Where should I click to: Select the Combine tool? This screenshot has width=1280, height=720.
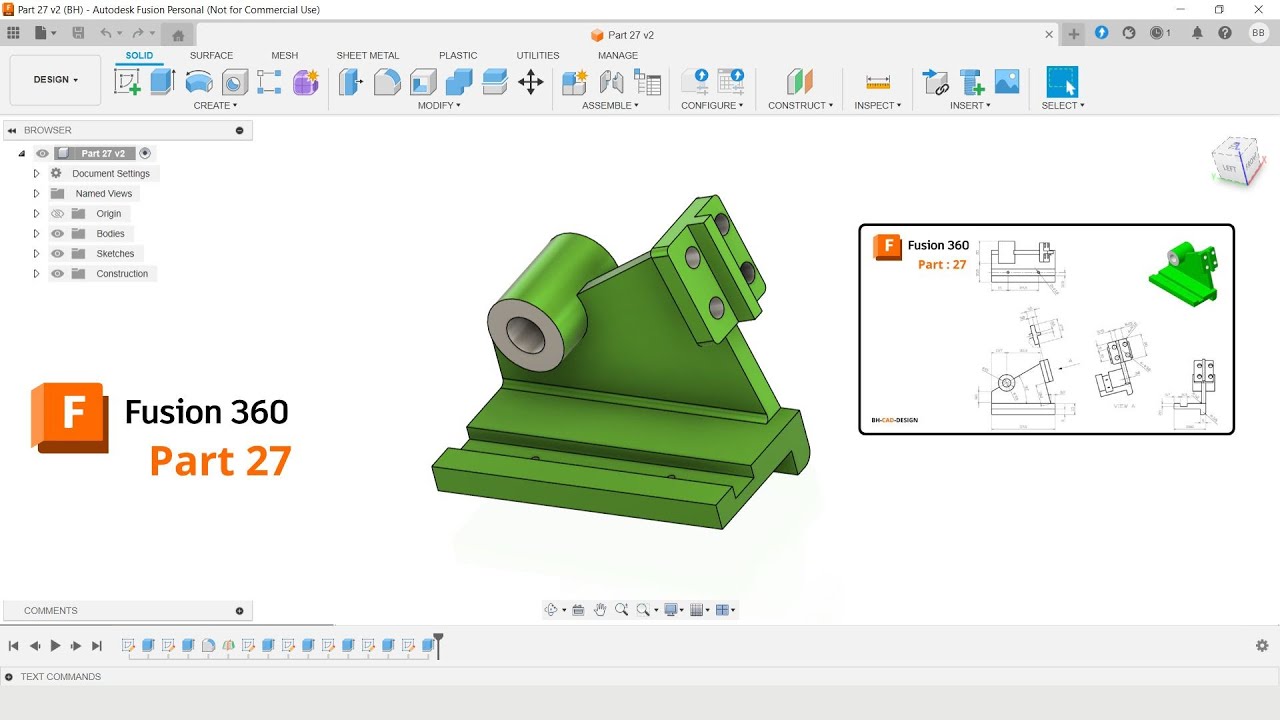(x=459, y=82)
